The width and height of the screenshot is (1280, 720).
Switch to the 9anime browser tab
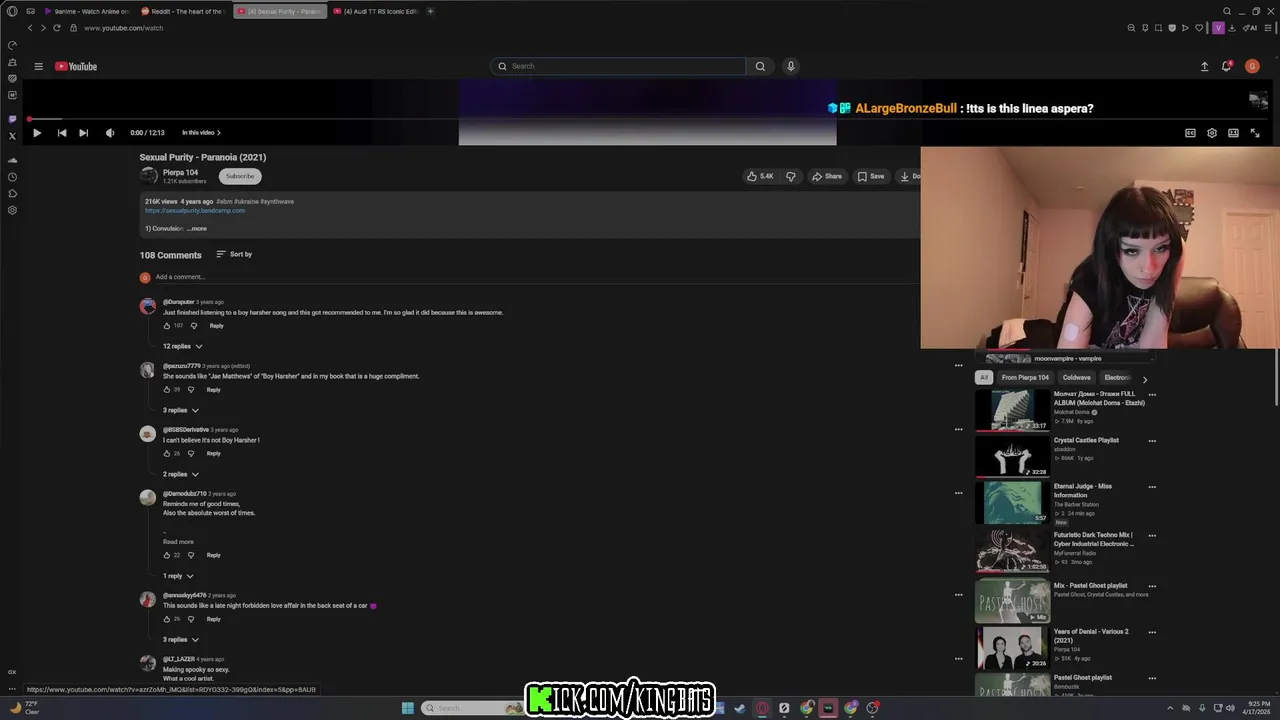[87, 11]
